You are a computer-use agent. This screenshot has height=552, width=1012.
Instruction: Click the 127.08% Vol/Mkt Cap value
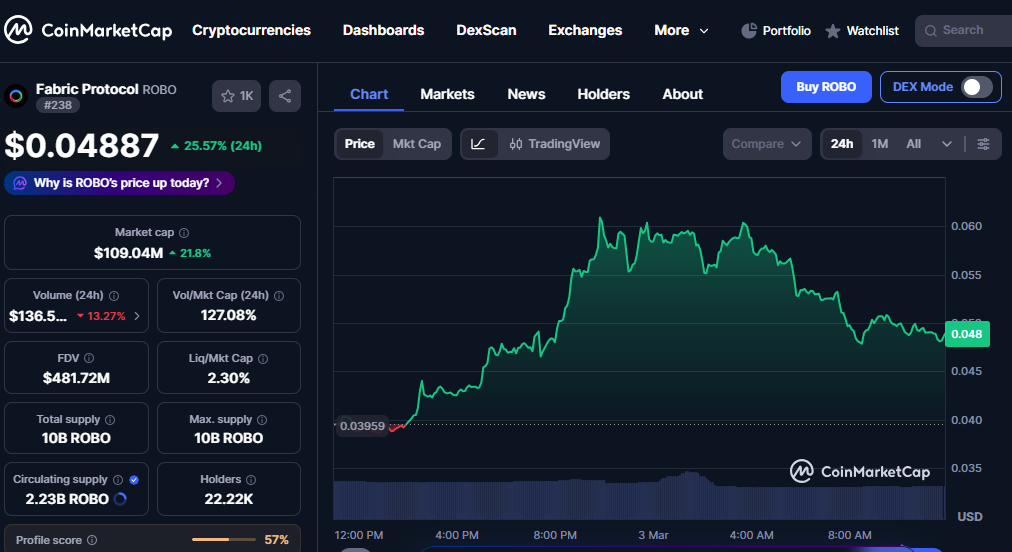click(x=228, y=315)
